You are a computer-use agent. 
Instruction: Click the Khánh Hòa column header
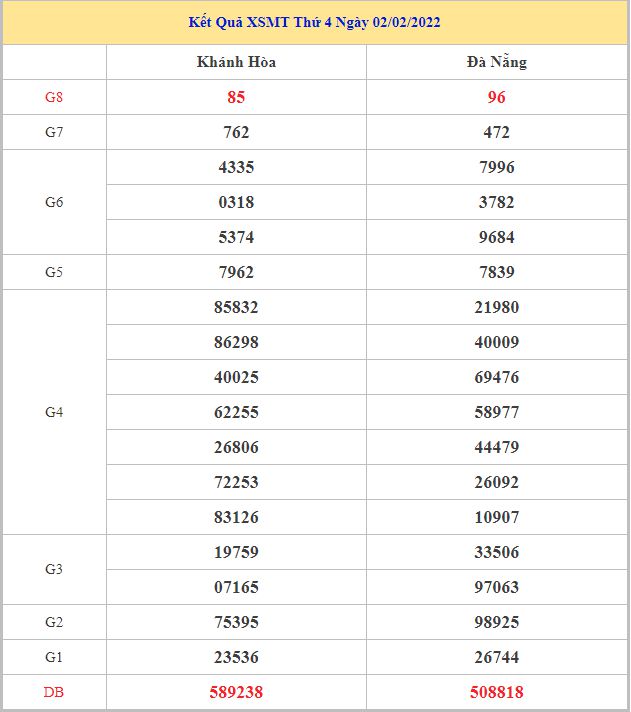click(x=236, y=62)
